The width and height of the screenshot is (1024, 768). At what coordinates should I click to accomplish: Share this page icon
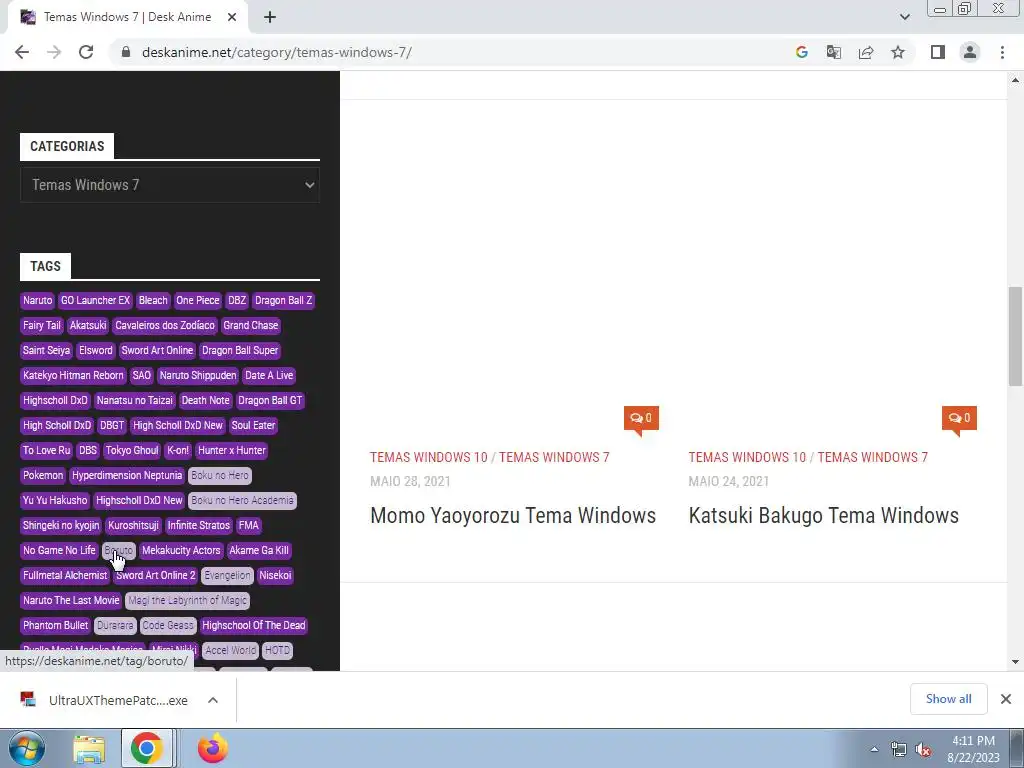click(866, 52)
